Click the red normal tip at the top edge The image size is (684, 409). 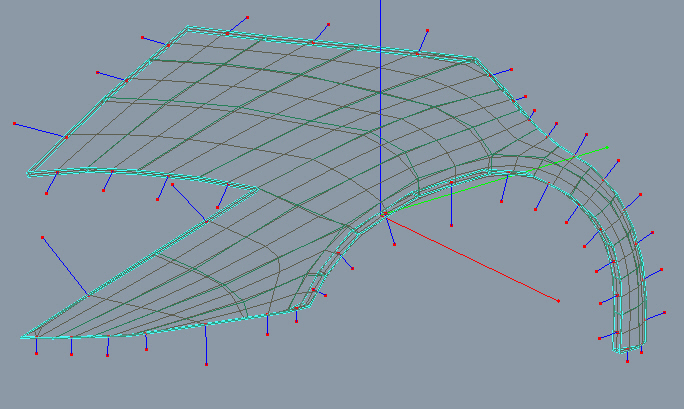point(248,17)
